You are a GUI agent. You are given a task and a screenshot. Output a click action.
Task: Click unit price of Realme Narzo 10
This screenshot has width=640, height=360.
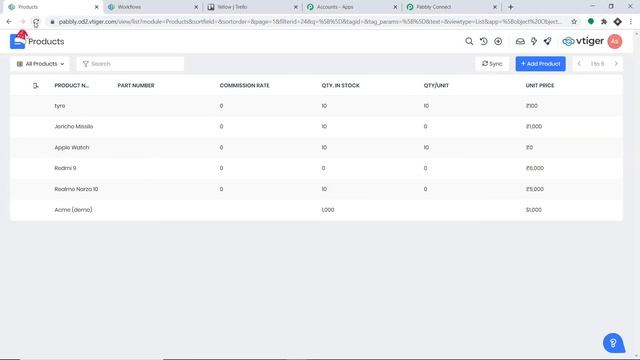(535, 189)
